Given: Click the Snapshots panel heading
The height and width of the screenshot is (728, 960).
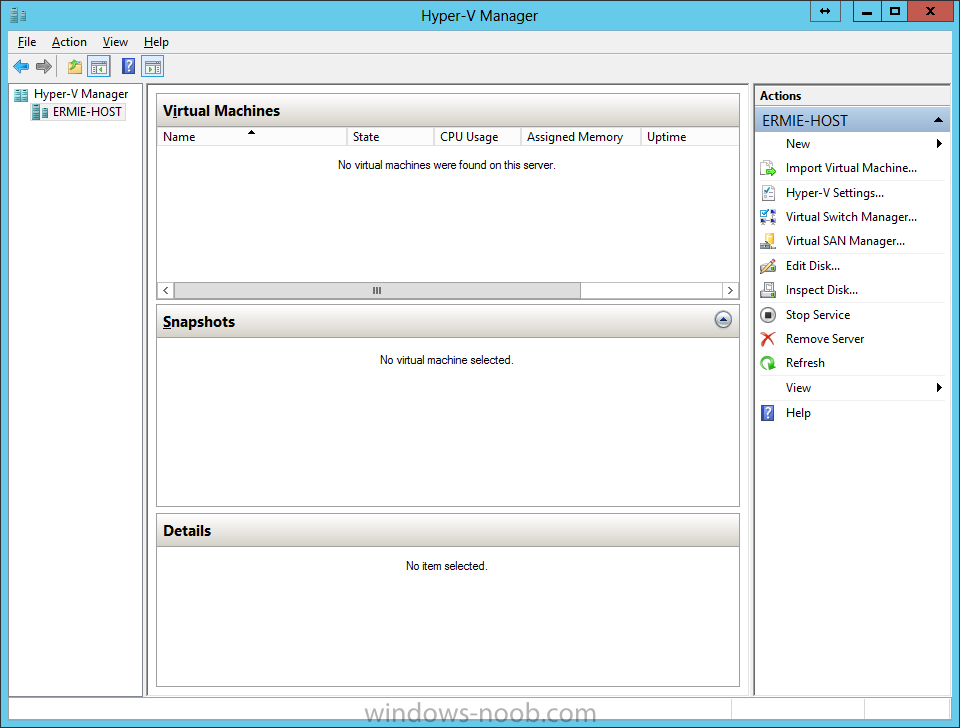Looking at the screenshot, I should [198, 322].
